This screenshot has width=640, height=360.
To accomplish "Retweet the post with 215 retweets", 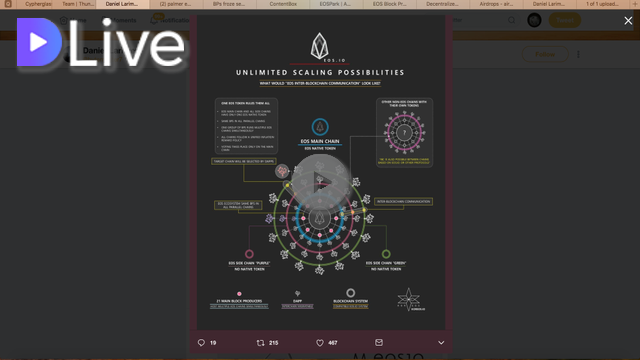I will [x=260, y=343].
